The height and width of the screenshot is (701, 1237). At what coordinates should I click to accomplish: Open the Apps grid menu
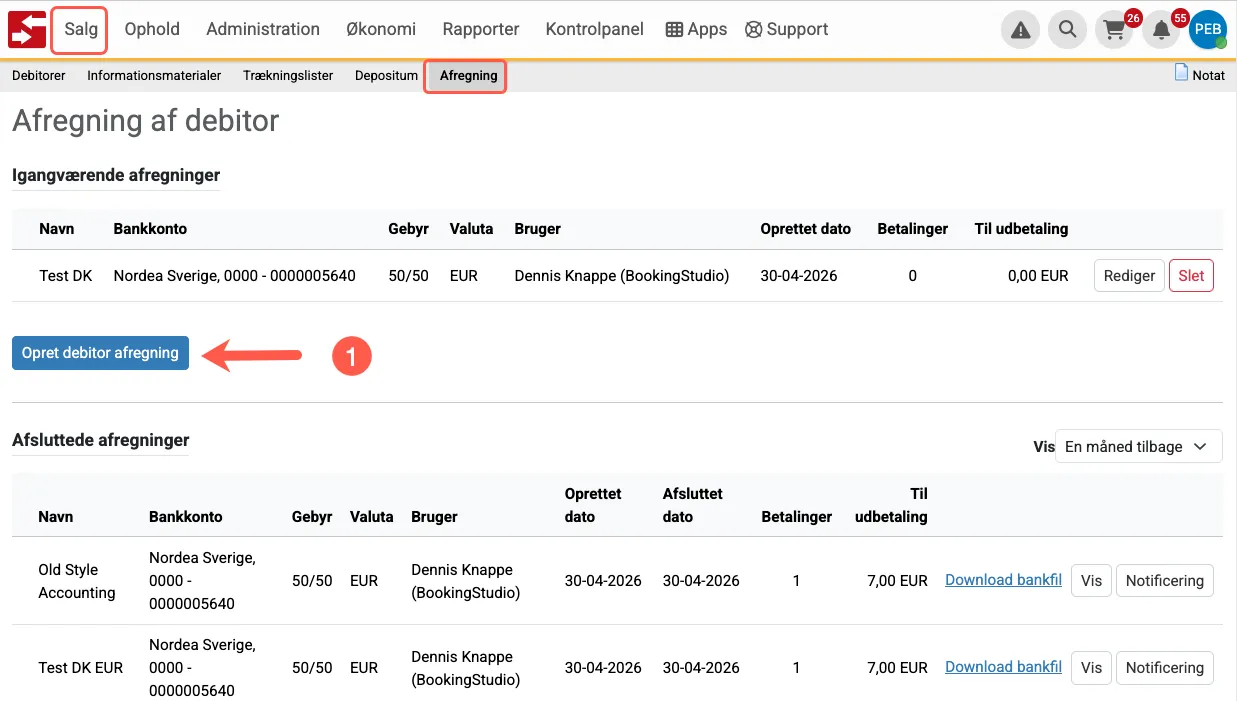pyautogui.click(x=696, y=29)
